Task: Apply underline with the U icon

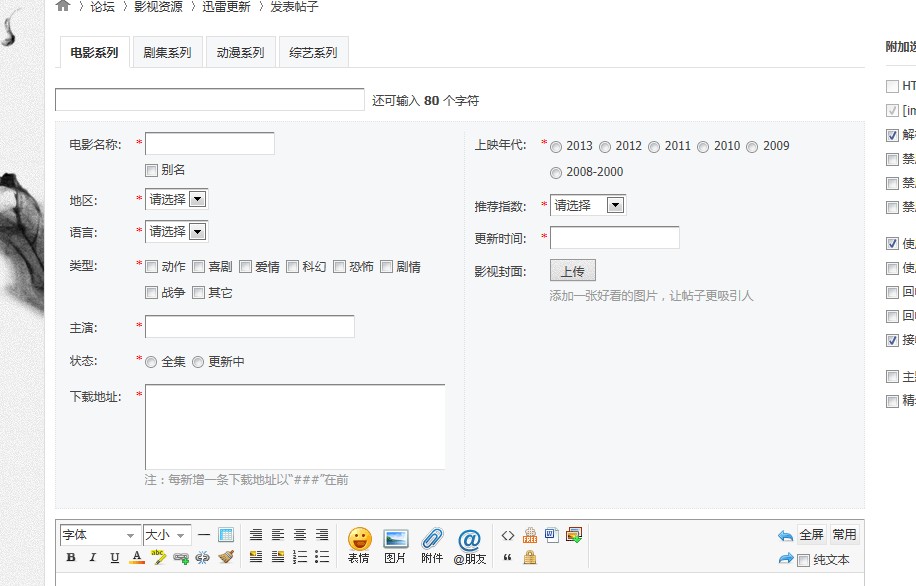Action: coord(113,557)
